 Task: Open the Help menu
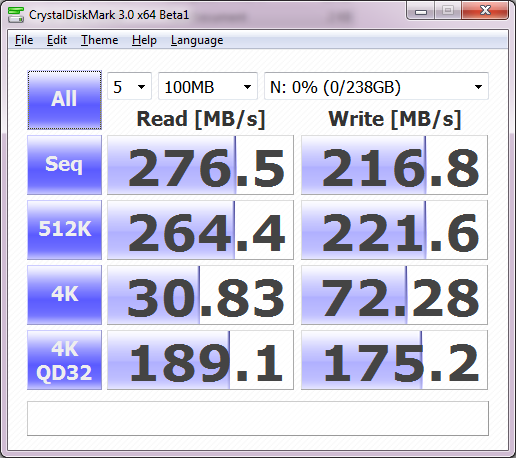(x=144, y=40)
